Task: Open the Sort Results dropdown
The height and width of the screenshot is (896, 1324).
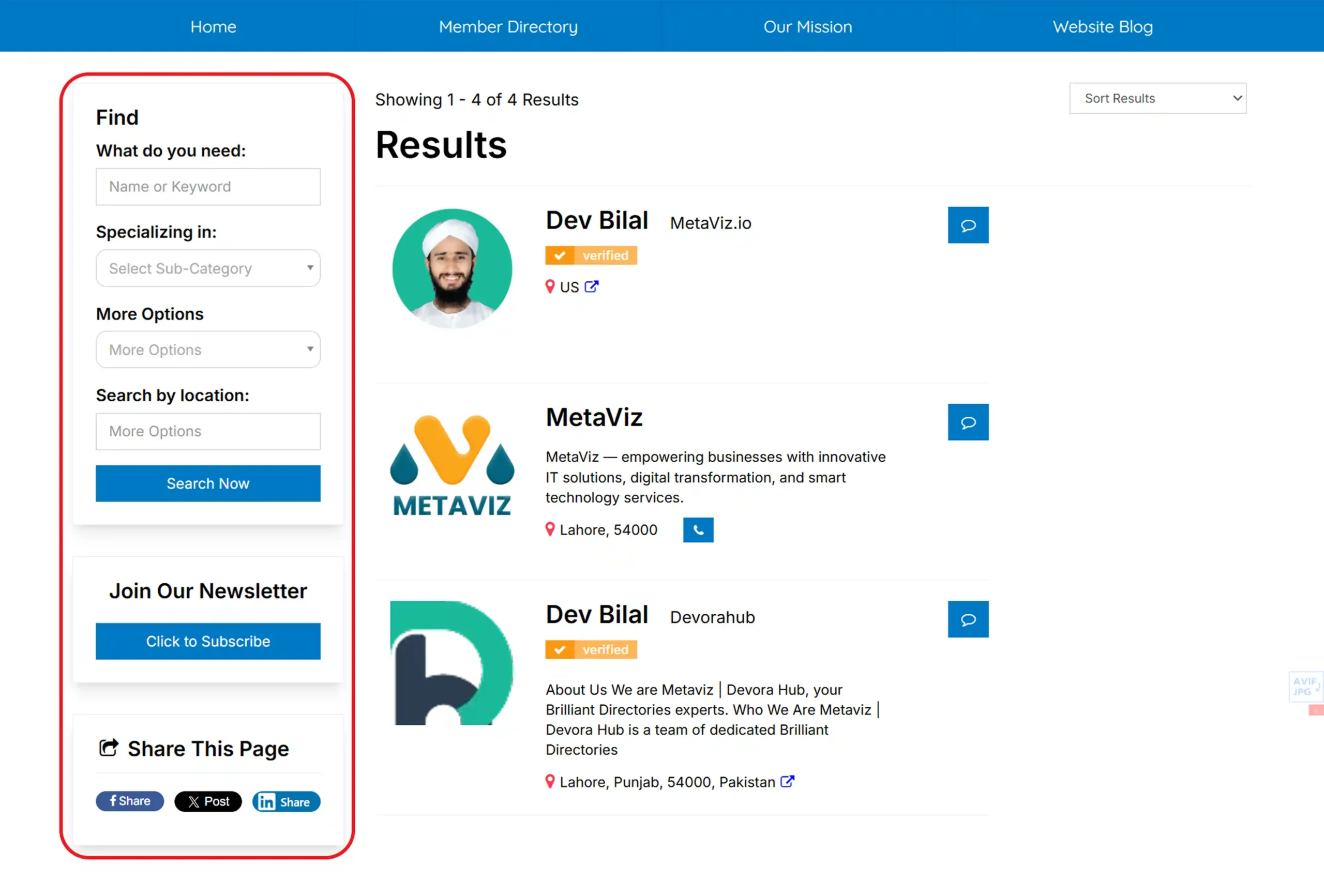Action: coord(1157,99)
